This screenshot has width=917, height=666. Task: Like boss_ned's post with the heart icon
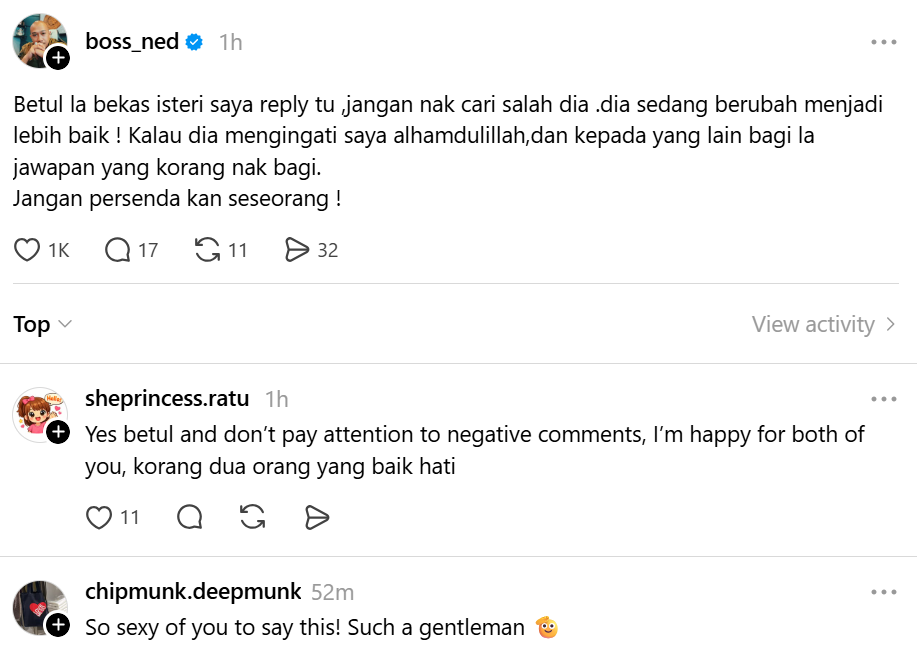pyautogui.click(x=27, y=250)
